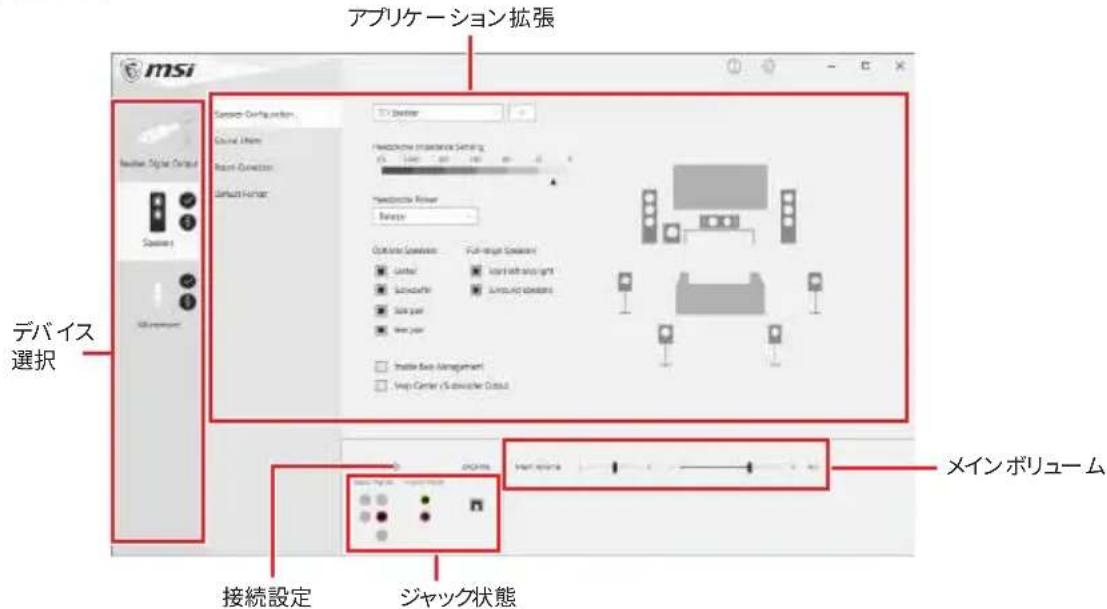Image resolution: width=1107 pixels, height=609 pixels.
Task: Toggle the Center optional speaker checkbox
Action: coord(381,271)
